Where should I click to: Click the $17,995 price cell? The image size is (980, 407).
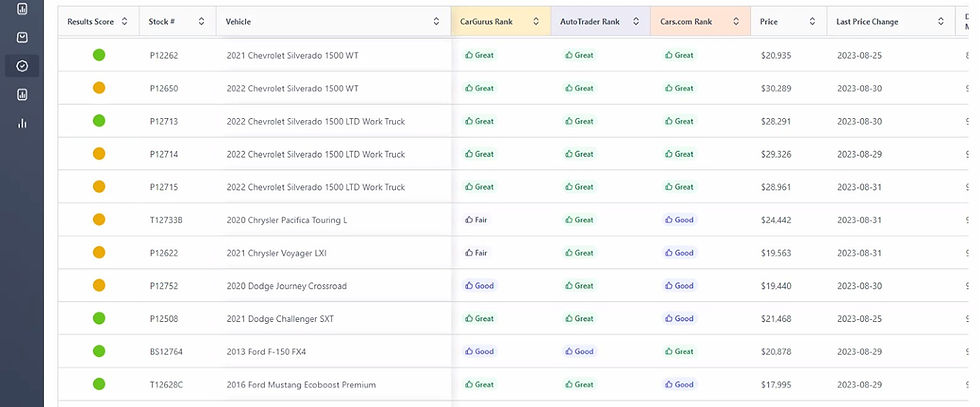pyautogui.click(x=776, y=385)
